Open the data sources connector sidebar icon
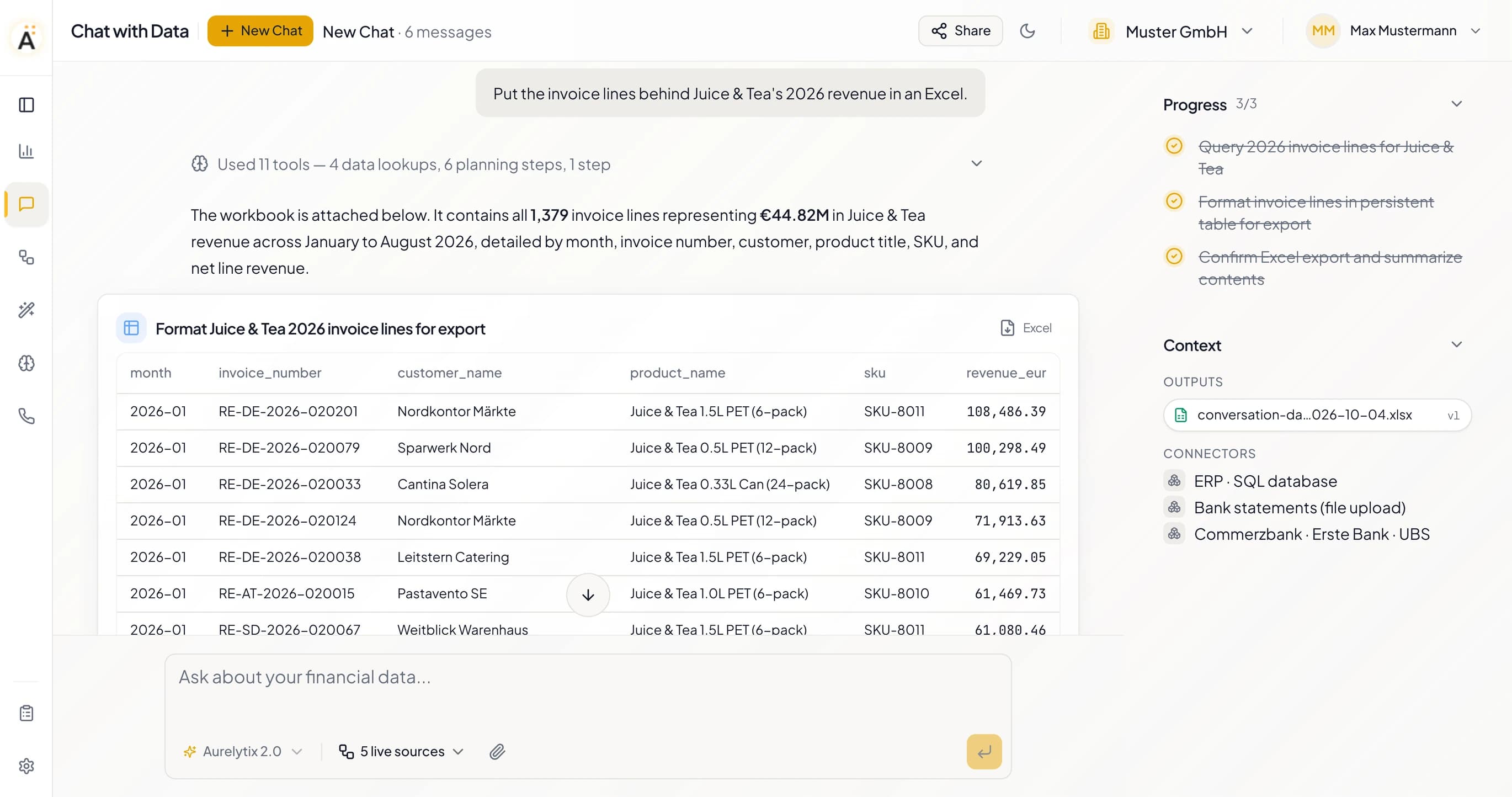Viewport: 1512px width, 797px height. 26,257
